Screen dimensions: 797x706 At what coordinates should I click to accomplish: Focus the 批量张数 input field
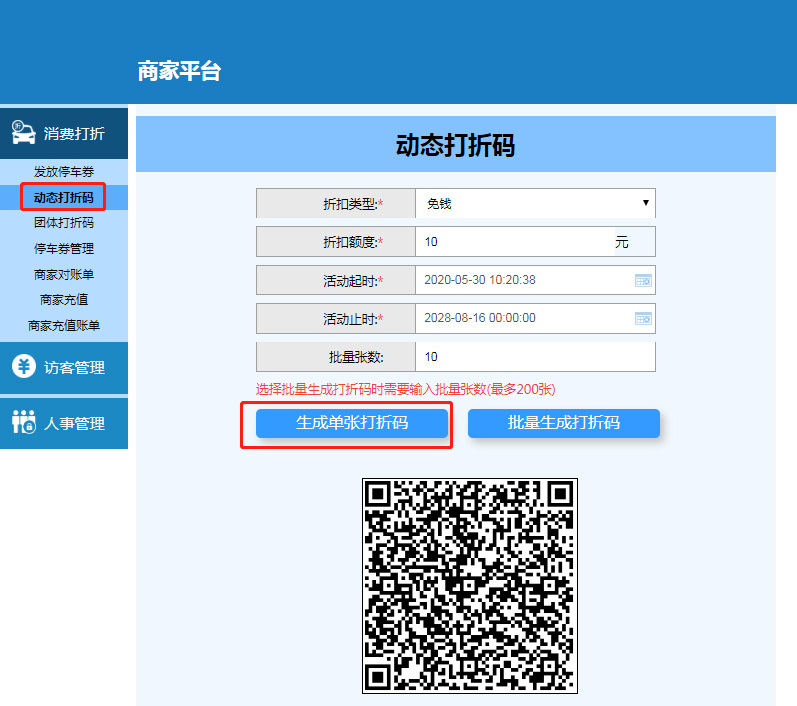(x=535, y=357)
